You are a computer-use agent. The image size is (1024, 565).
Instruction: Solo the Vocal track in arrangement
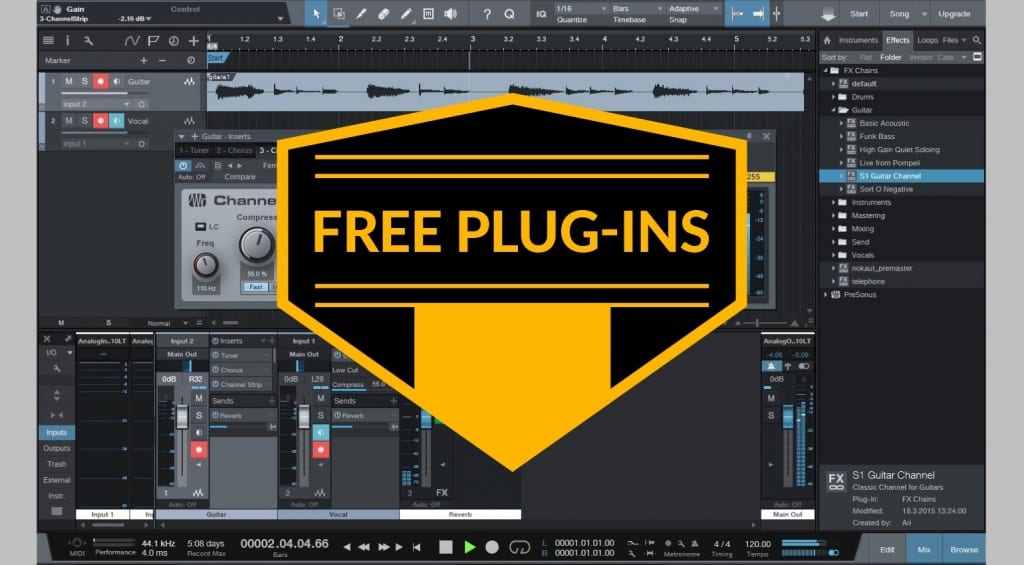point(84,120)
